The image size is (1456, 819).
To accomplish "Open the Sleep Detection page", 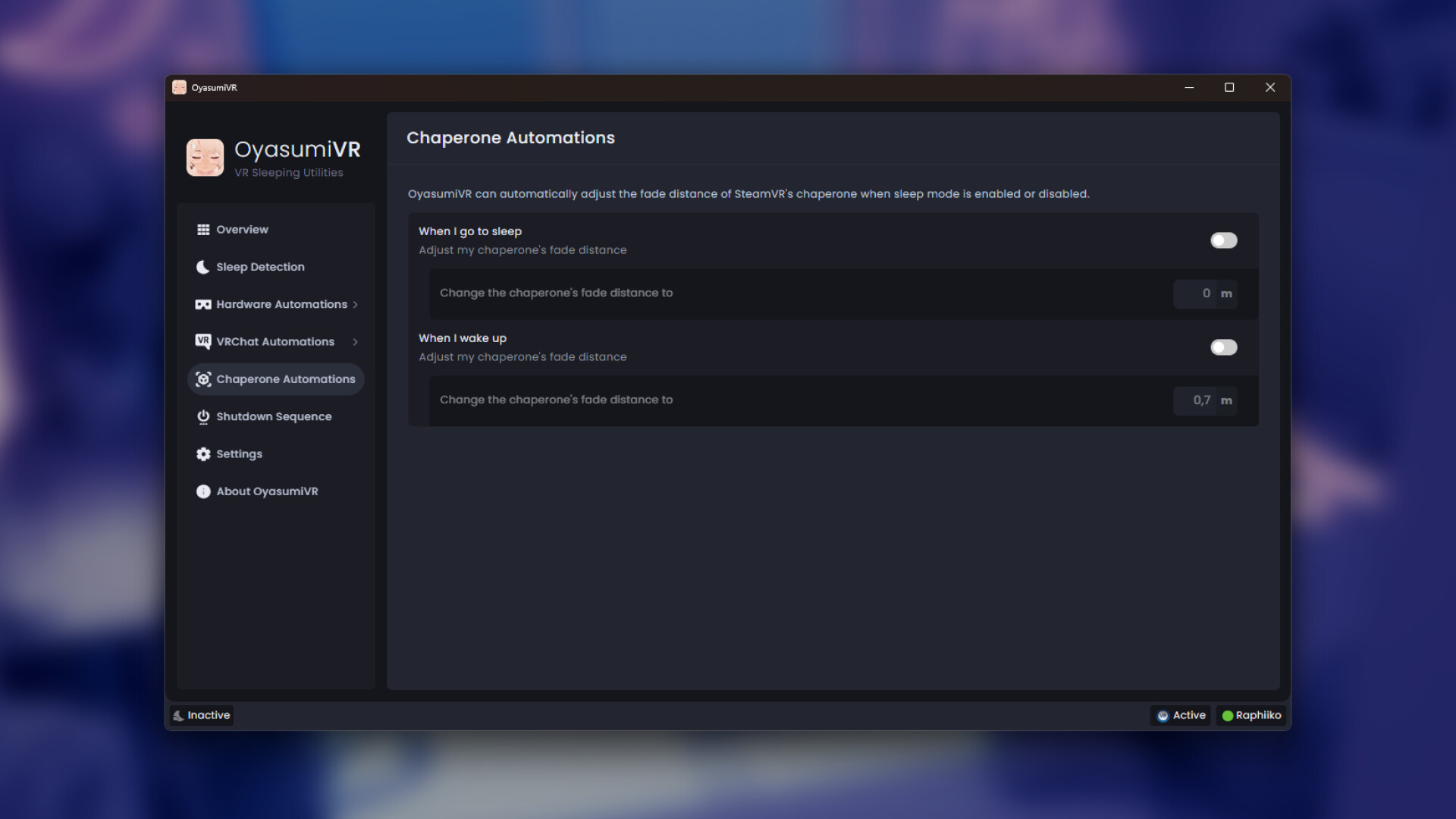I will pos(260,266).
